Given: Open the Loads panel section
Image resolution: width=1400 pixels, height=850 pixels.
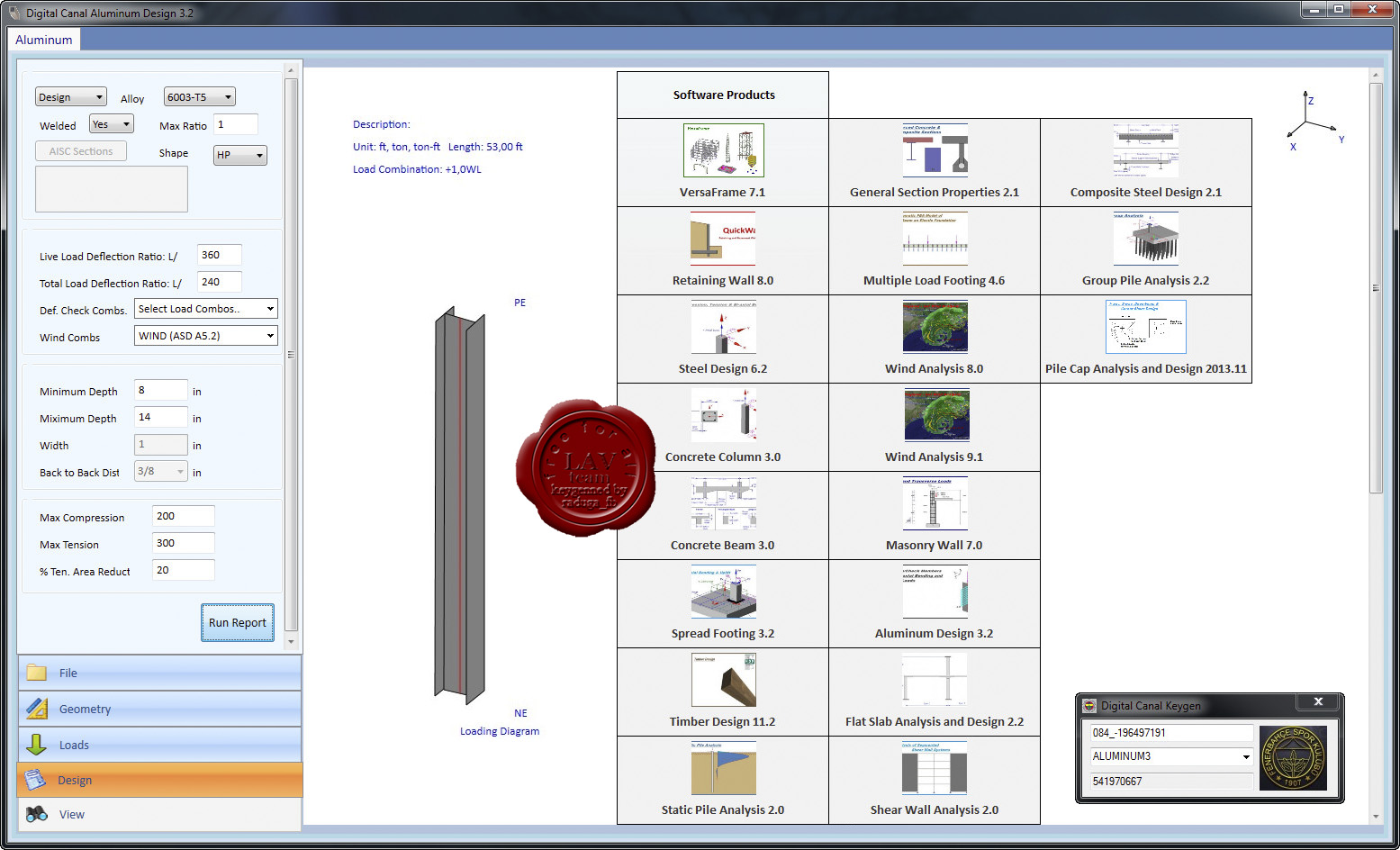Looking at the screenshot, I should click(x=159, y=745).
